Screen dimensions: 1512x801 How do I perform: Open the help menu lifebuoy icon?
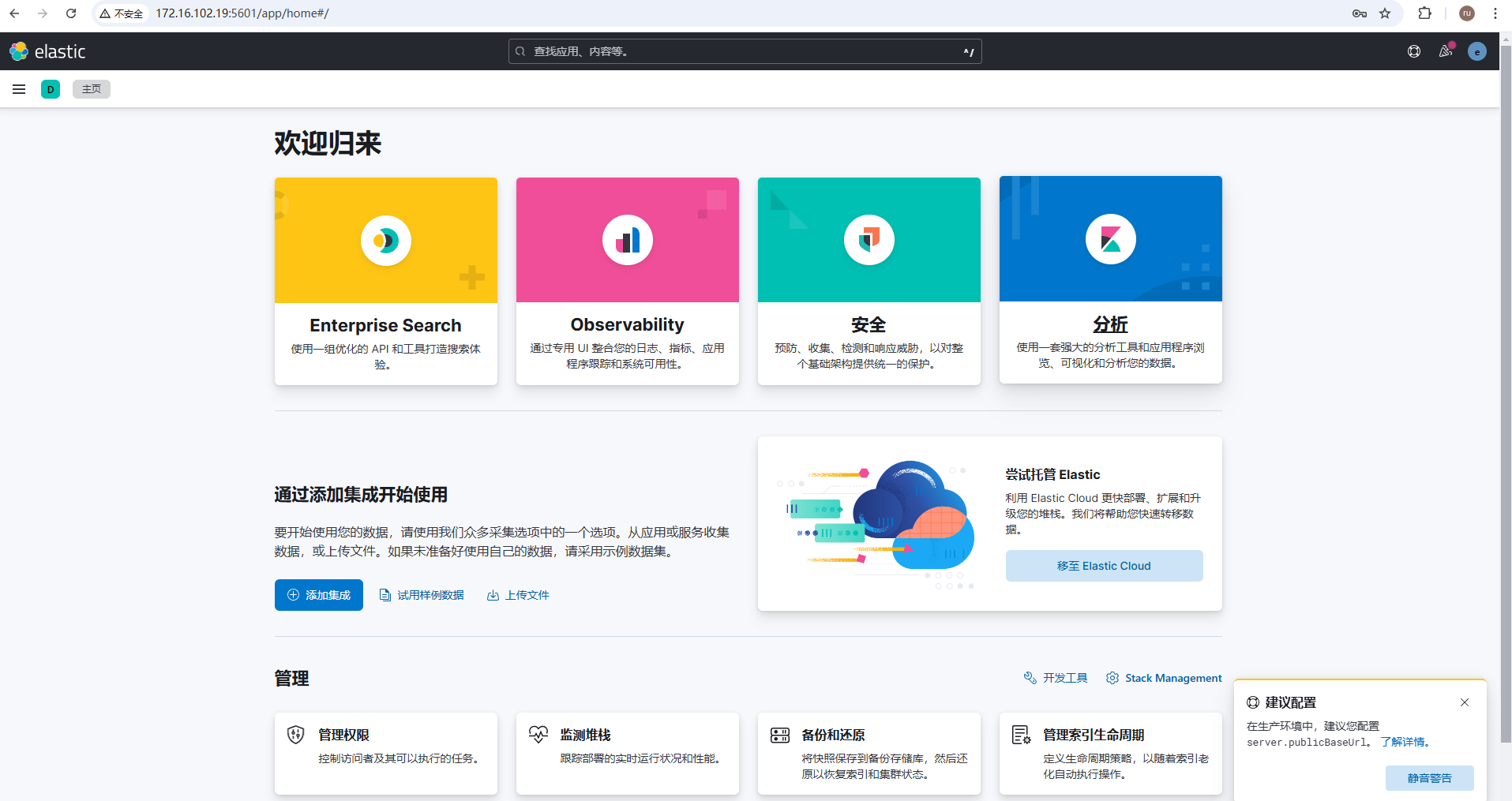(1414, 51)
